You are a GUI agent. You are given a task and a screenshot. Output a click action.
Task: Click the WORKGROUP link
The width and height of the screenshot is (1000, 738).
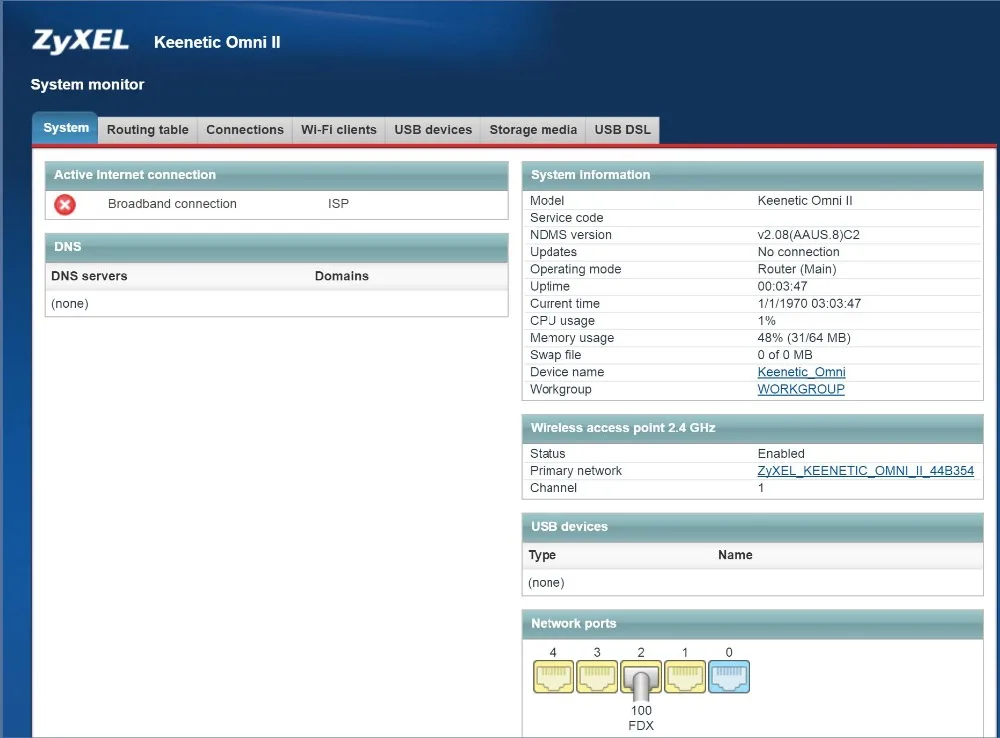(x=801, y=389)
